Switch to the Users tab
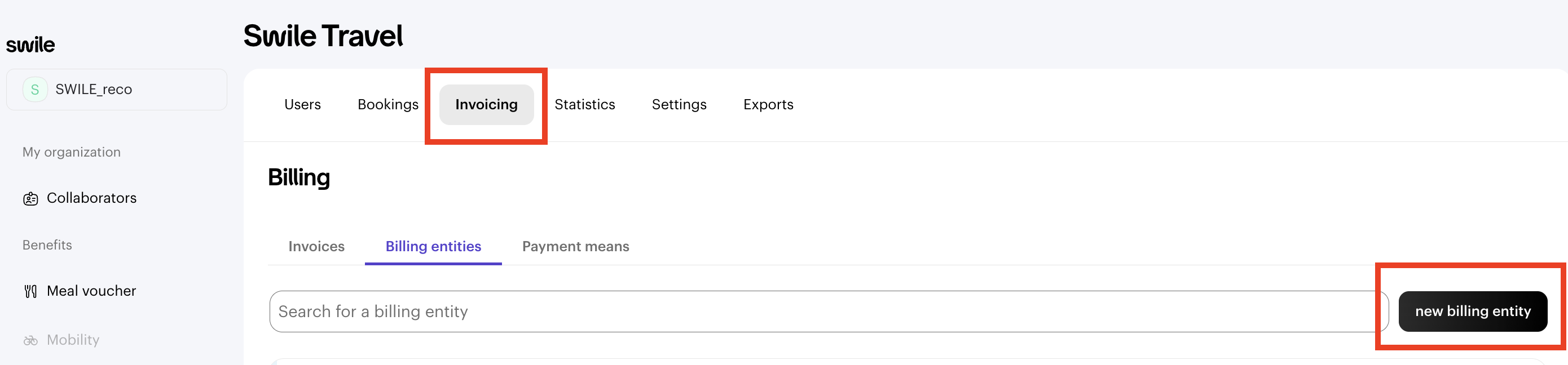1568x365 pixels. [x=302, y=105]
